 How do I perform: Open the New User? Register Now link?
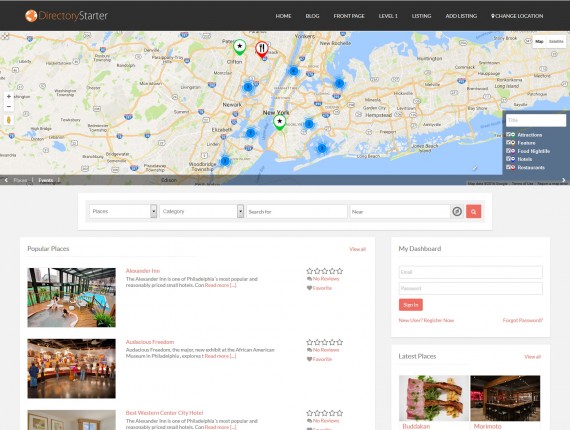click(x=426, y=320)
